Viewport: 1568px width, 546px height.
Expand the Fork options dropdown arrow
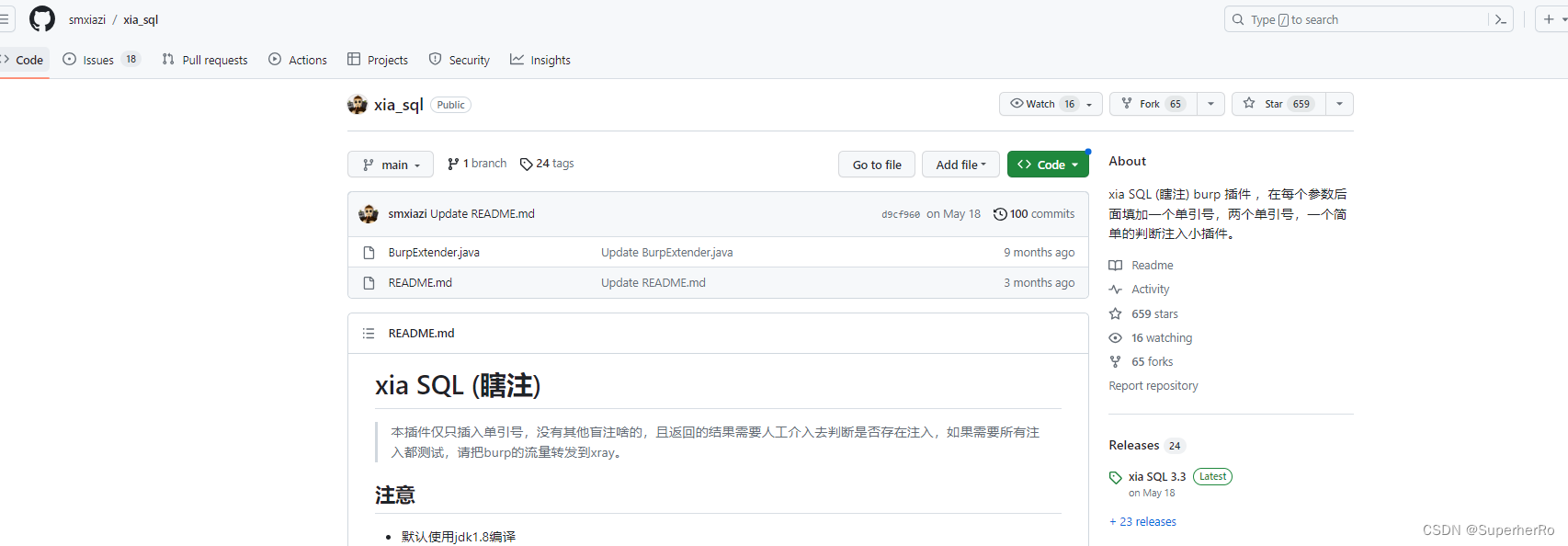pyautogui.click(x=1210, y=104)
